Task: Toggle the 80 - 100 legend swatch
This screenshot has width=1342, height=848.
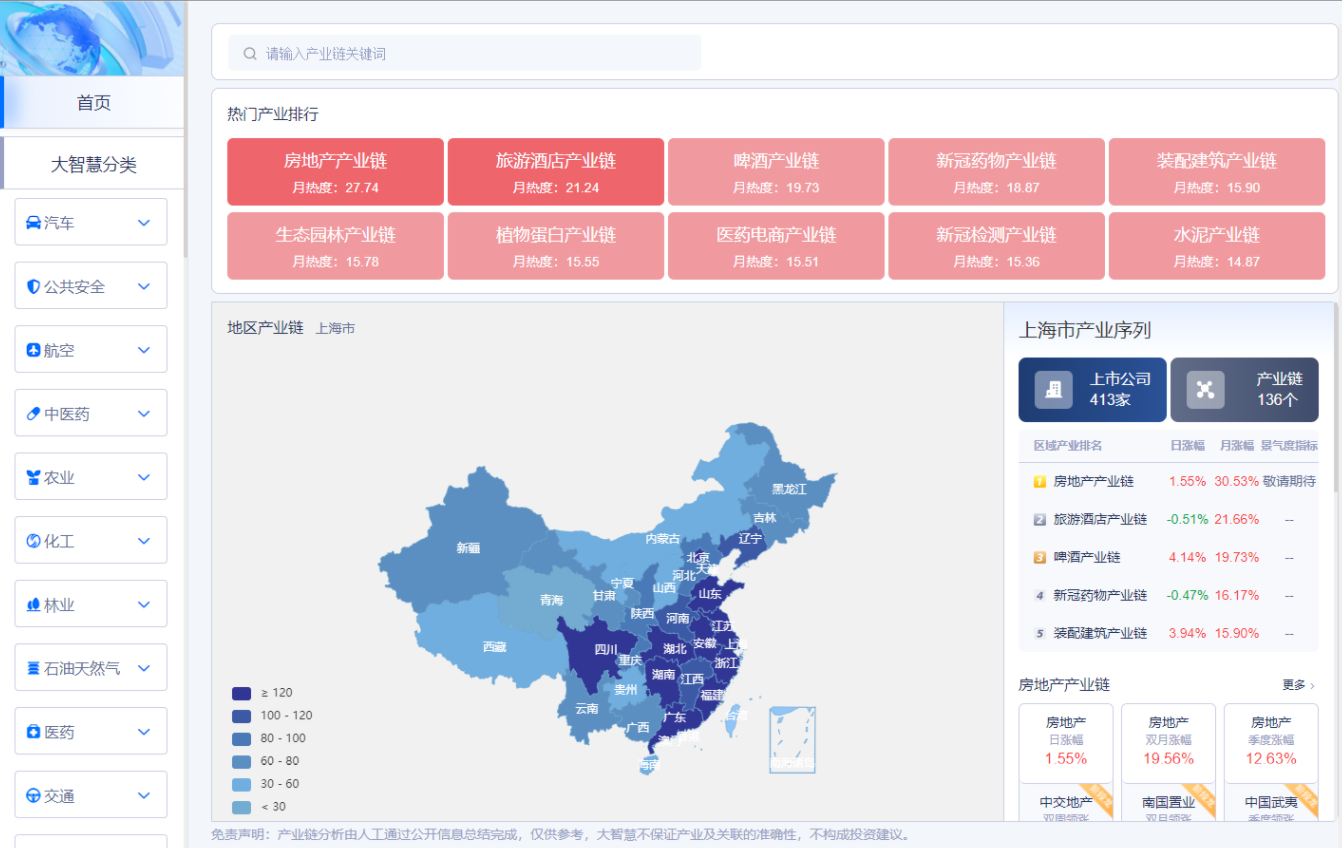Action: pos(241,739)
